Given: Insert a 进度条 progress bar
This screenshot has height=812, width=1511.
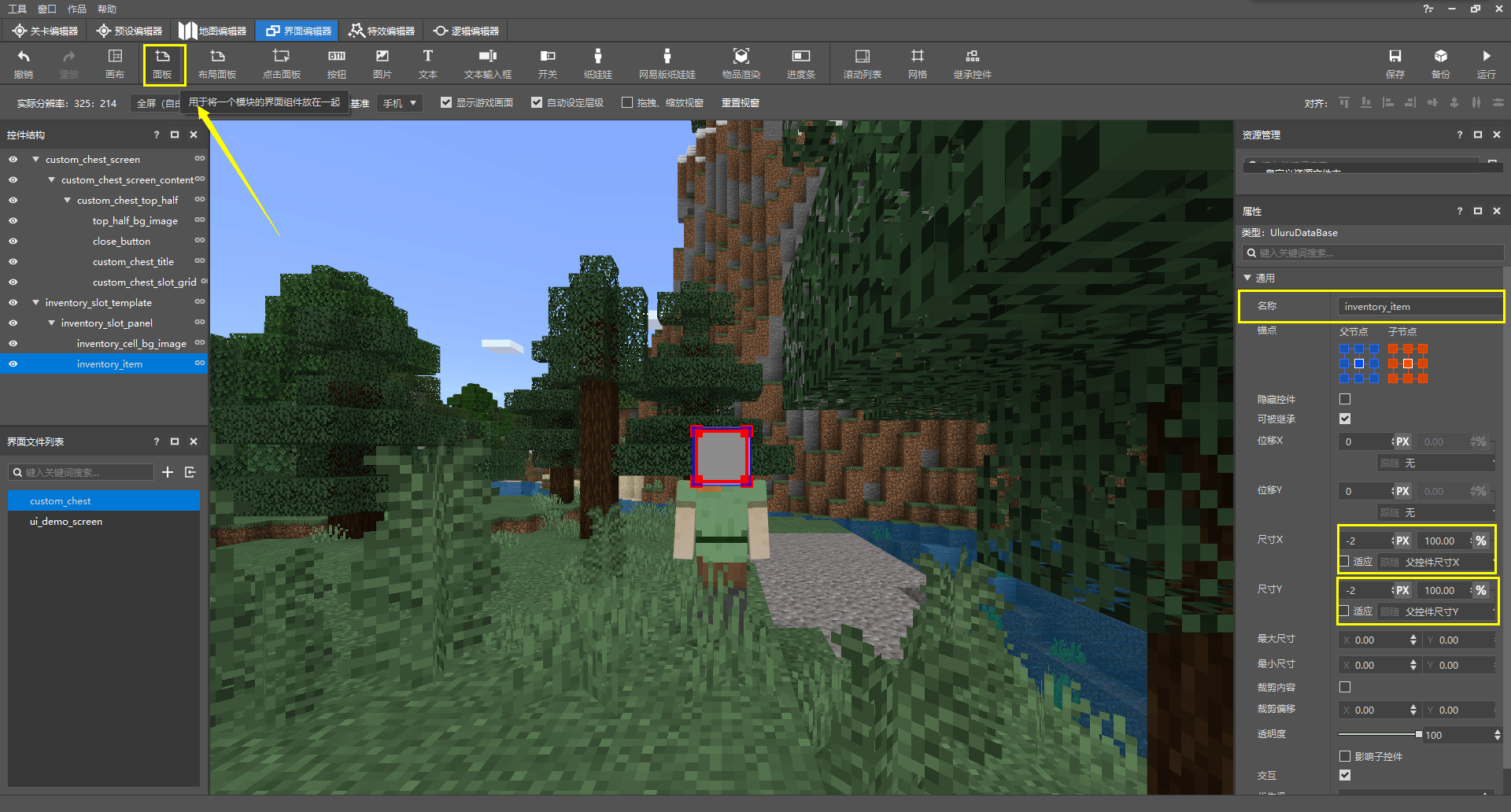Looking at the screenshot, I should pos(801,64).
